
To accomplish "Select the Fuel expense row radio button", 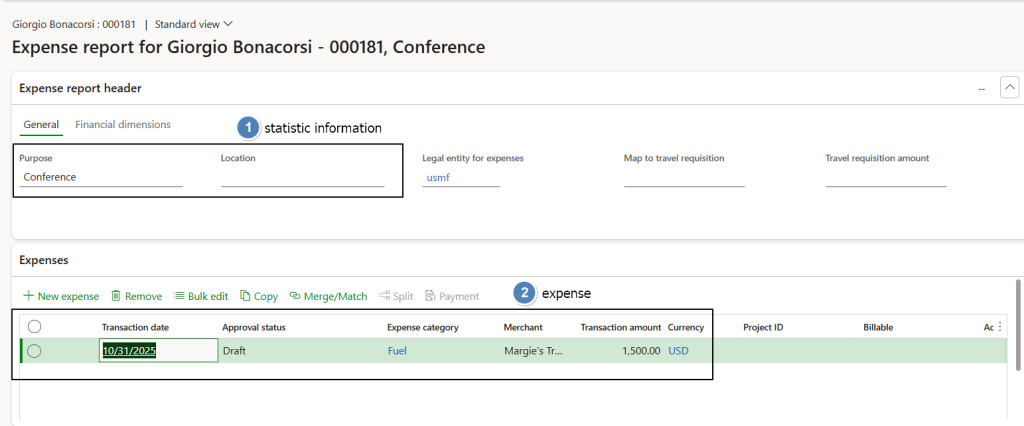I will coord(34,351).
